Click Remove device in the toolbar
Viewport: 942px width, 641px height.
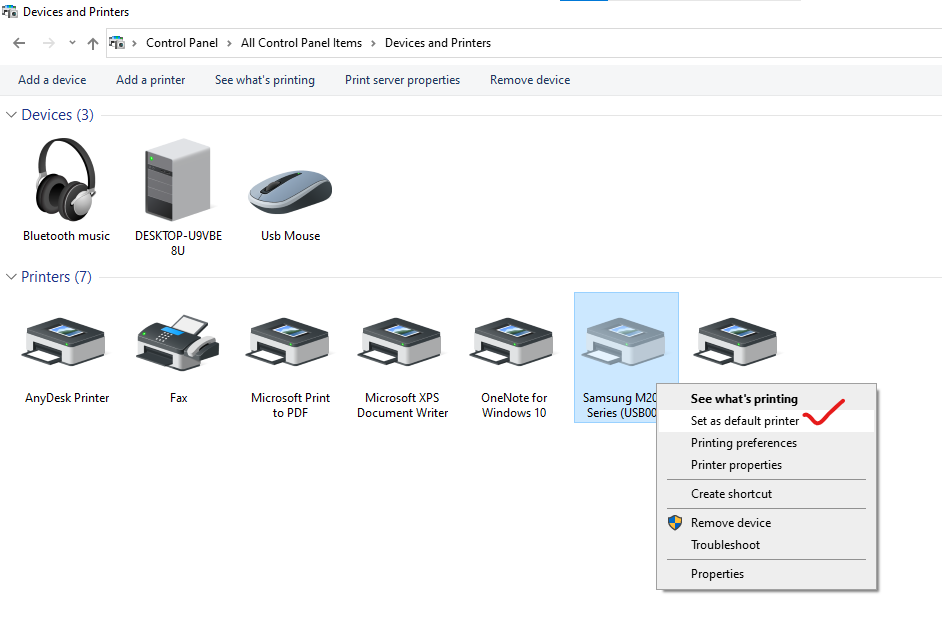click(530, 80)
